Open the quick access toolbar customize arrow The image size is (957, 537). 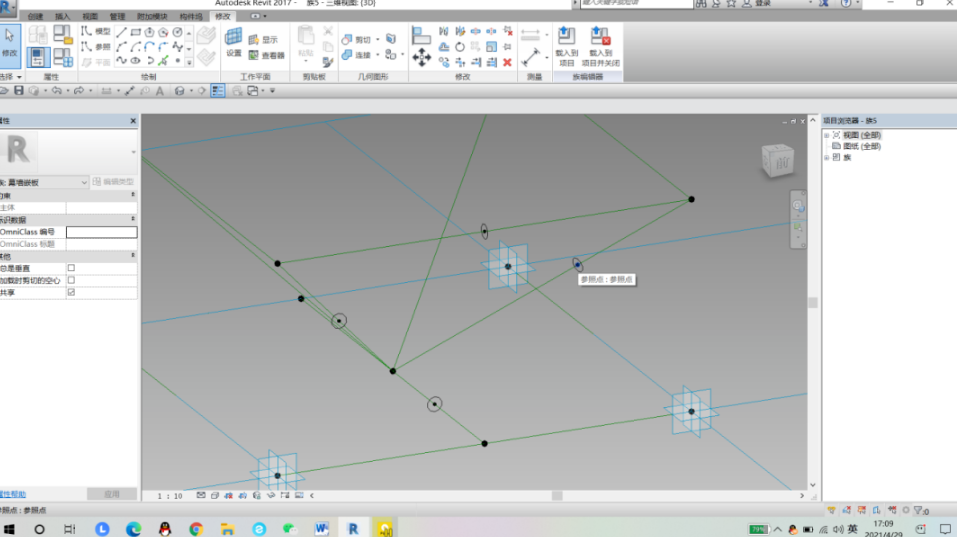(x=273, y=91)
